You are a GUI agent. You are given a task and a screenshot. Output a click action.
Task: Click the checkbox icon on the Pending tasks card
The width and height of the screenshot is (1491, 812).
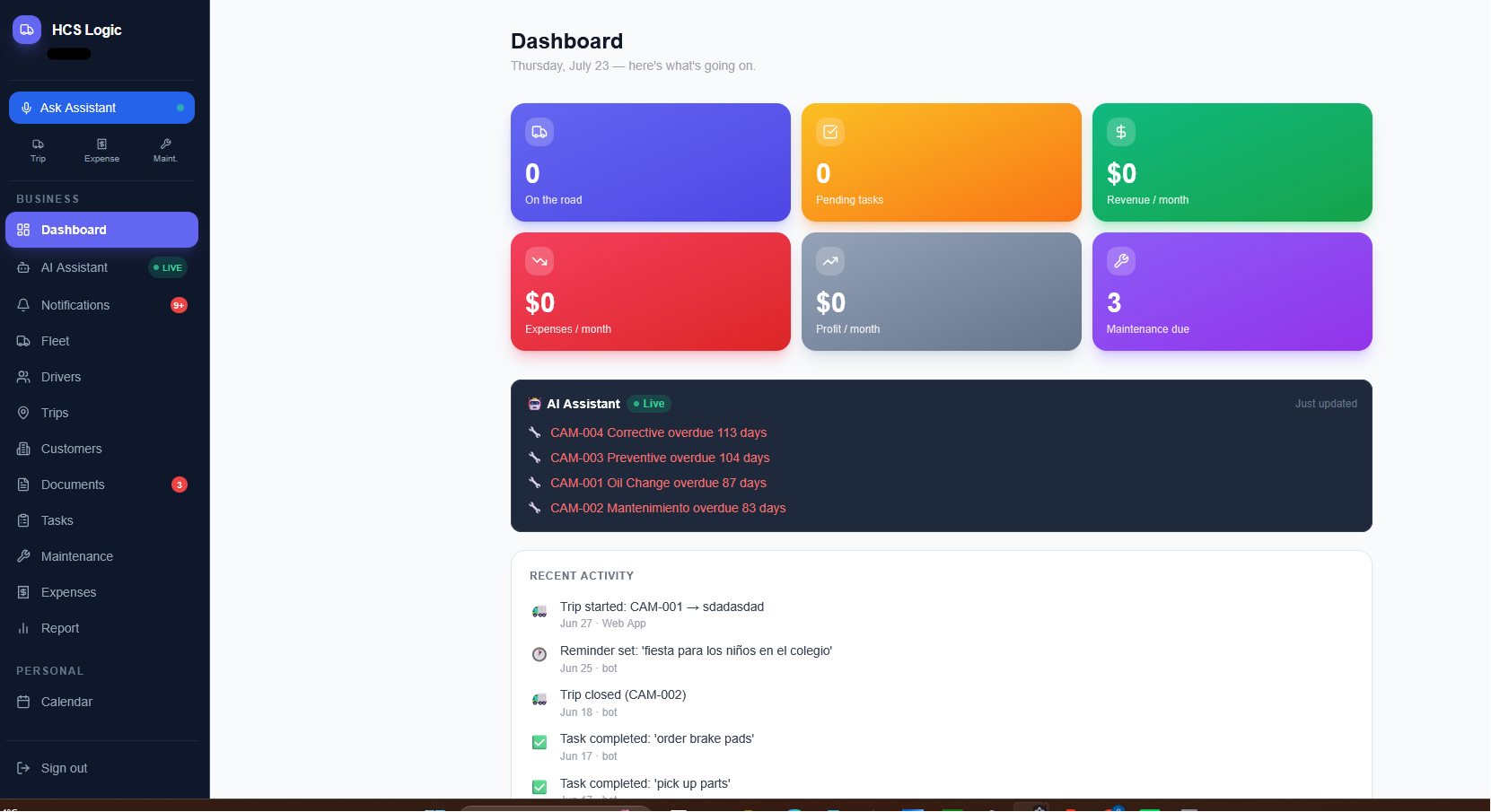830,132
